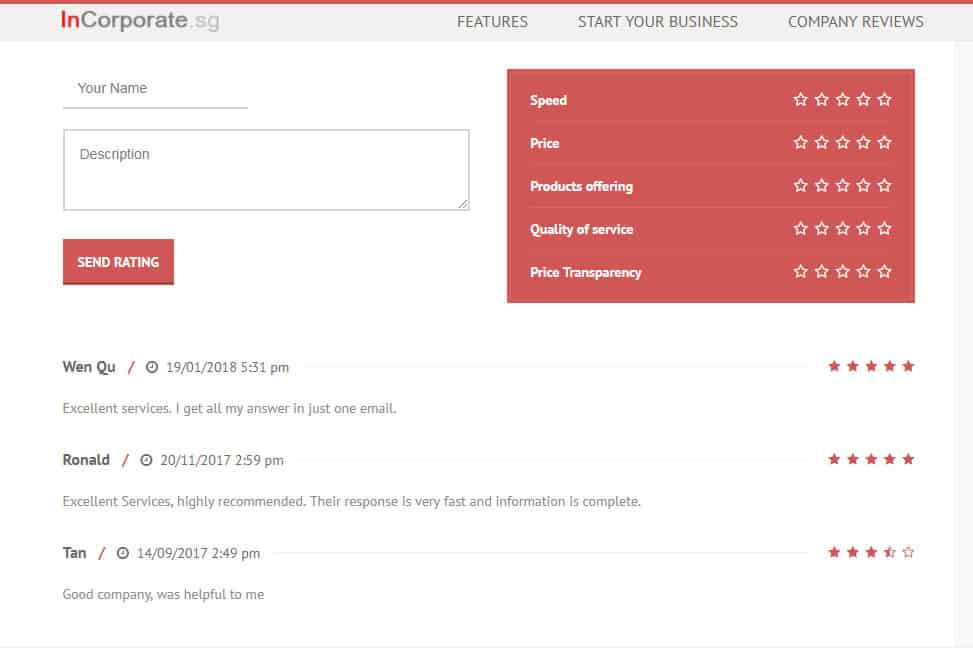This screenshot has height=648, width=973.
Task: Rate Speed two stars
Action: [x=822, y=99]
